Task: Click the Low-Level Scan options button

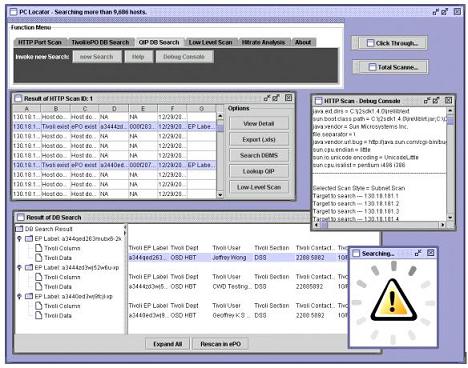Action: tap(259, 187)
